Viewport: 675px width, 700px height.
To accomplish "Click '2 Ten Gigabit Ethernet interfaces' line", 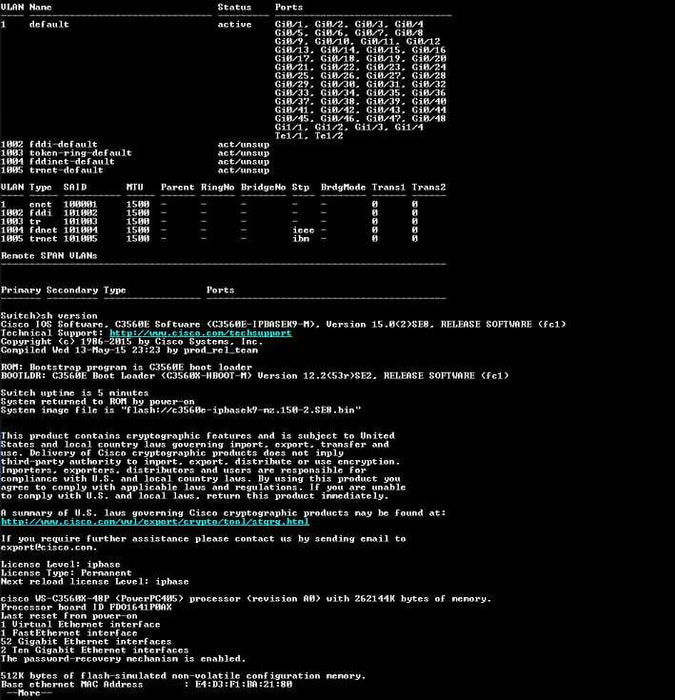I will pyautogui.click(x=95, y=650).
